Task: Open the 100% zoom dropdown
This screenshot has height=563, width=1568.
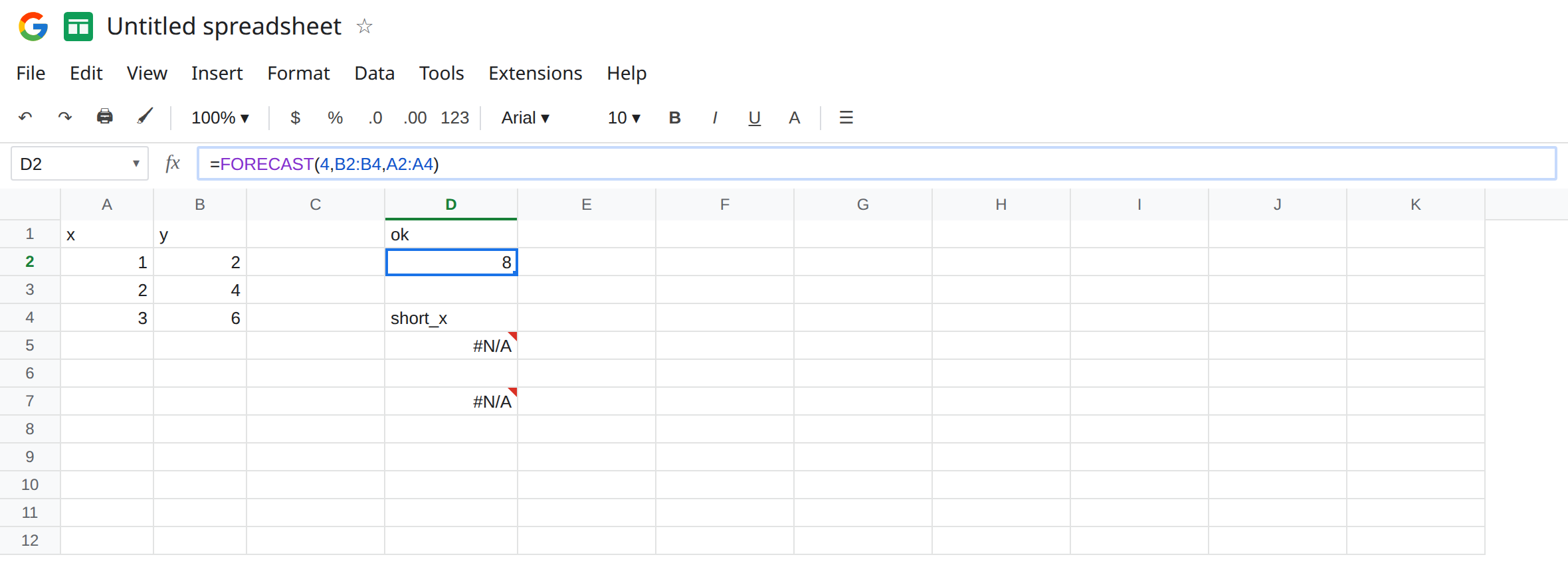Action: coord(220,118)
